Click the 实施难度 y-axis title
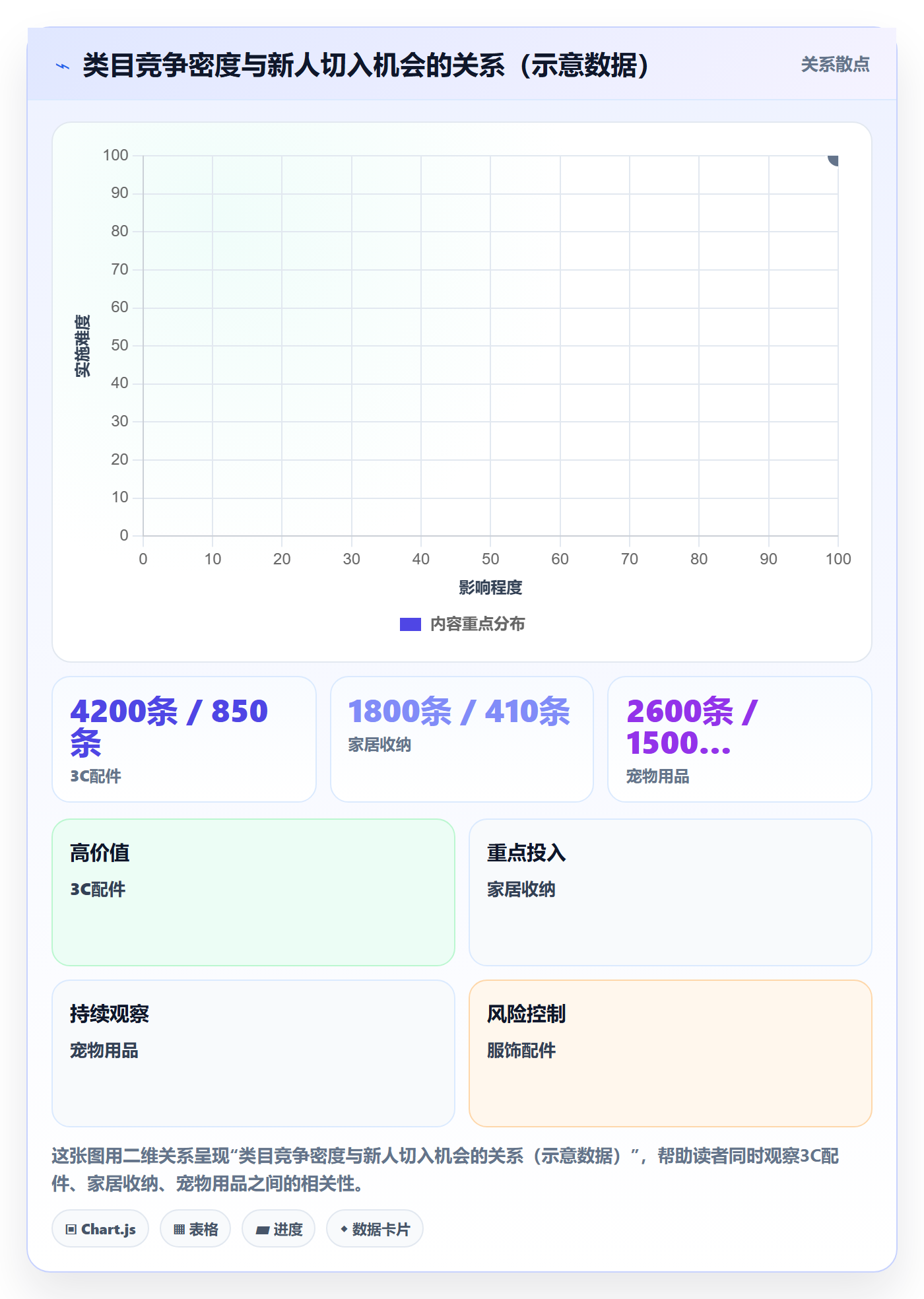Viewport: 924px width, 1299px height. 82,346
